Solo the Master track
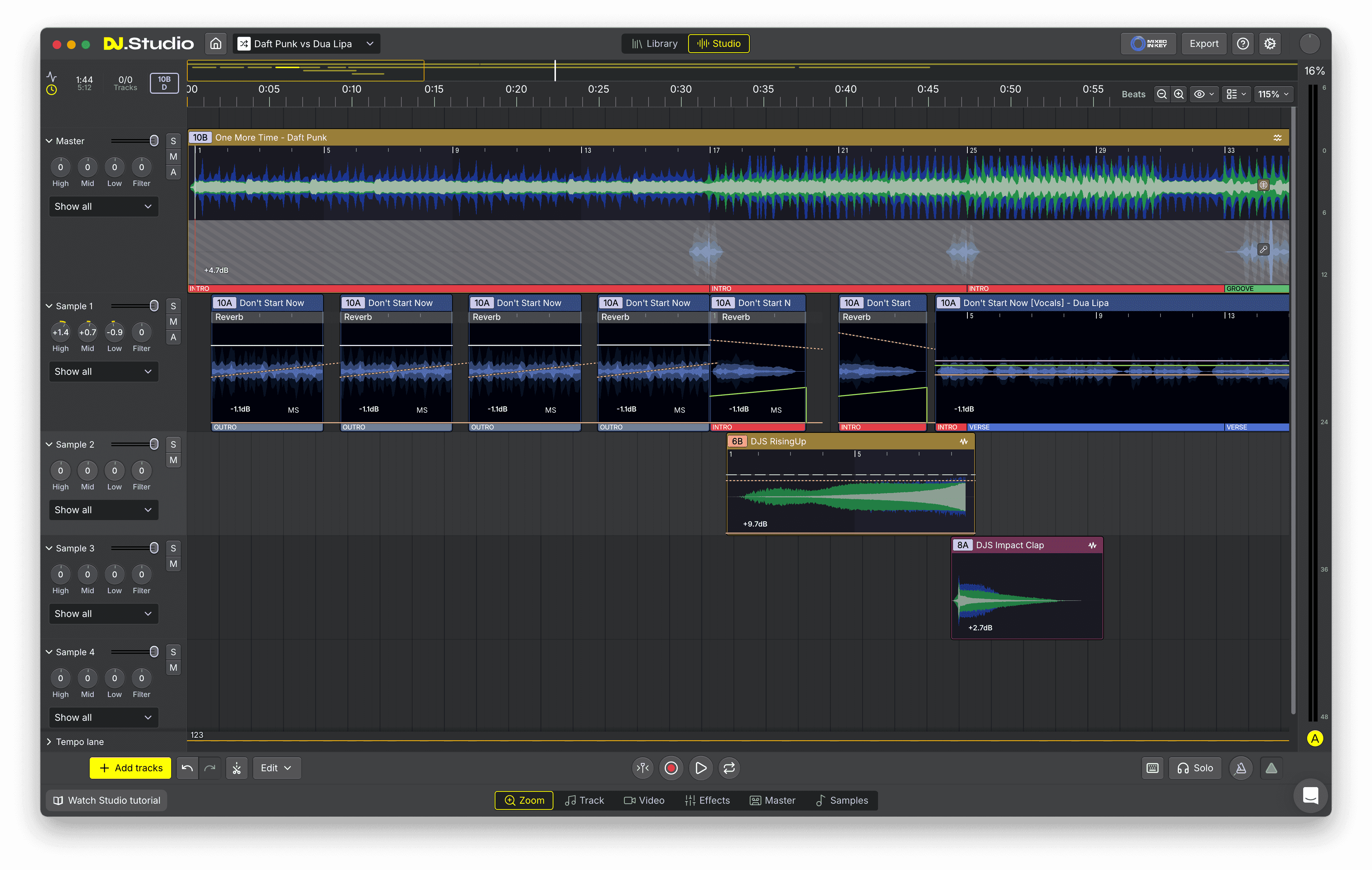The height and width of the screenshot is (870, 1372). 173,141
